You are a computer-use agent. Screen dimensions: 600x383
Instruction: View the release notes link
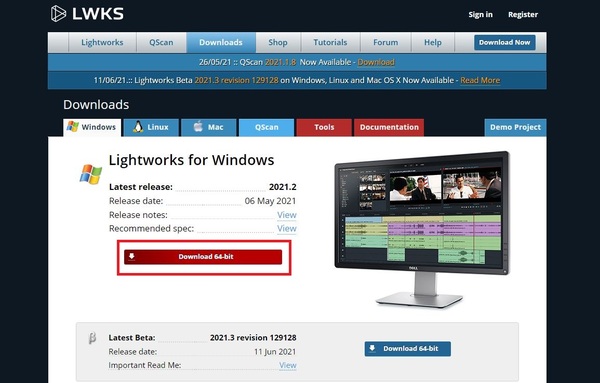click(287, 215)
